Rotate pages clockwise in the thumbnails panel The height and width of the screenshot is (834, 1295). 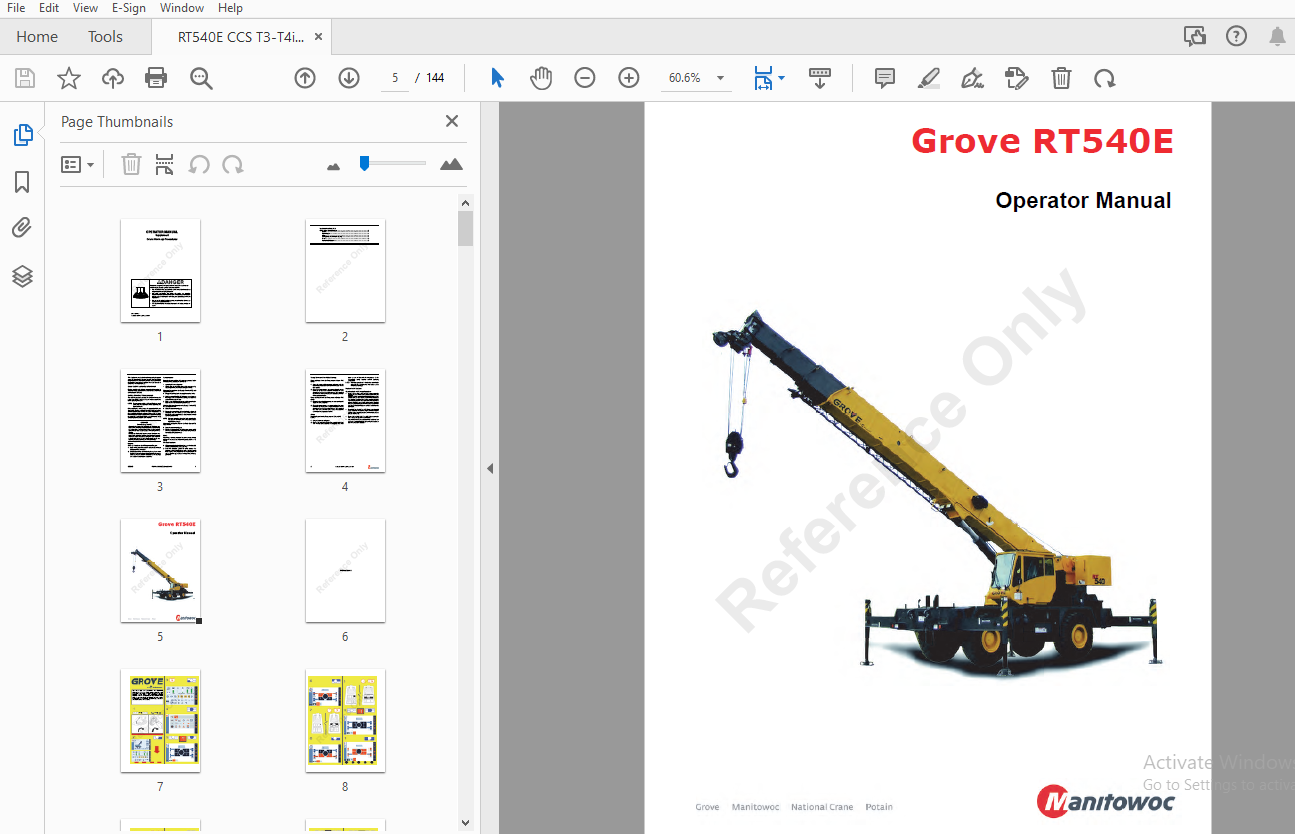click(x=233, y=164)
